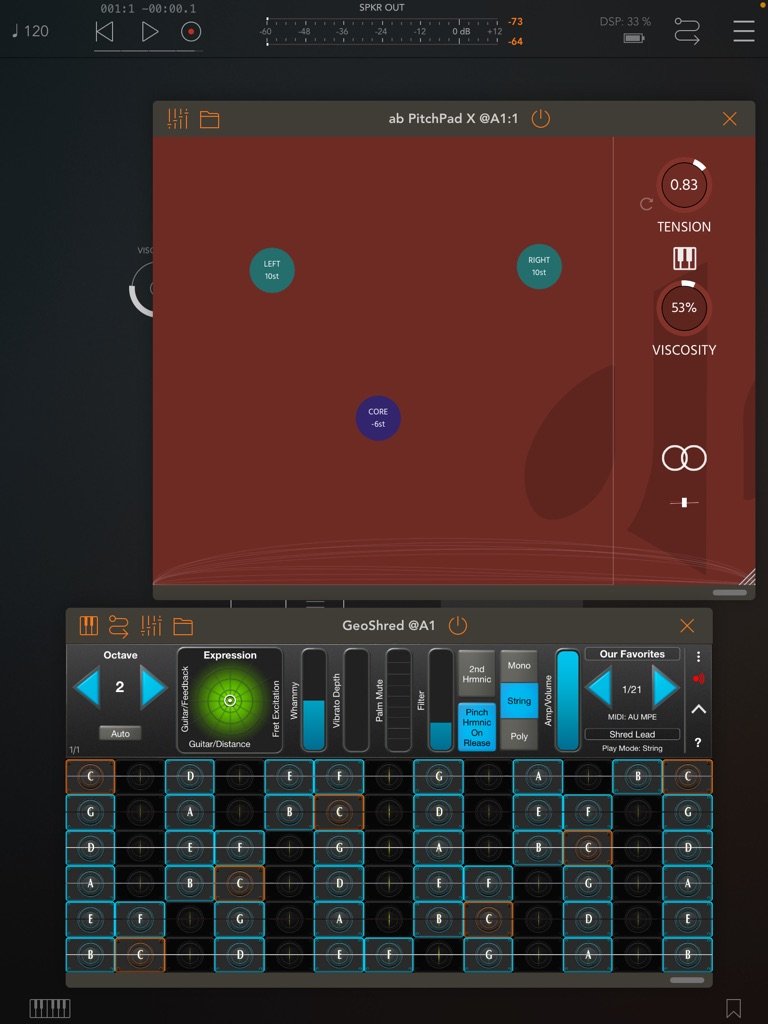Screen dimensions: 768x1024
Task: Open the routing icon in top bar
Action: pos(687,31)
